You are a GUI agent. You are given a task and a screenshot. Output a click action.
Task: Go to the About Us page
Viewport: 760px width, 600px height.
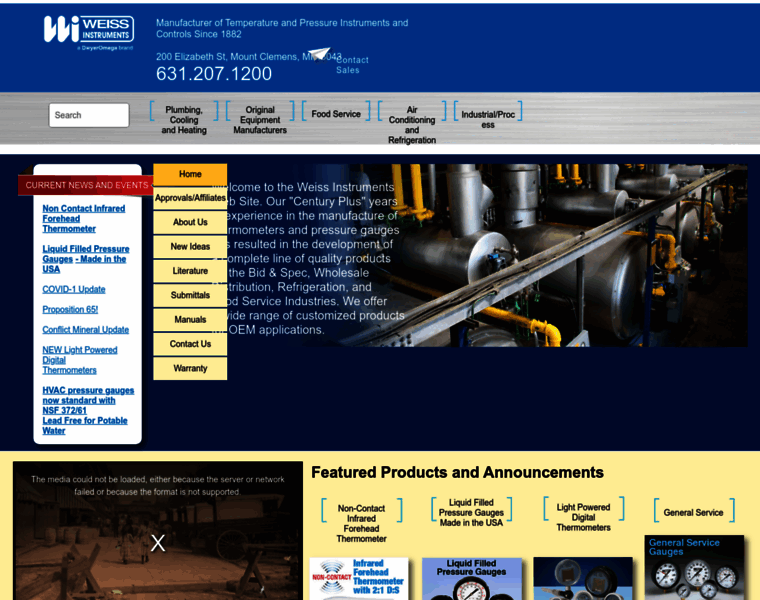[x=190, y=222]
